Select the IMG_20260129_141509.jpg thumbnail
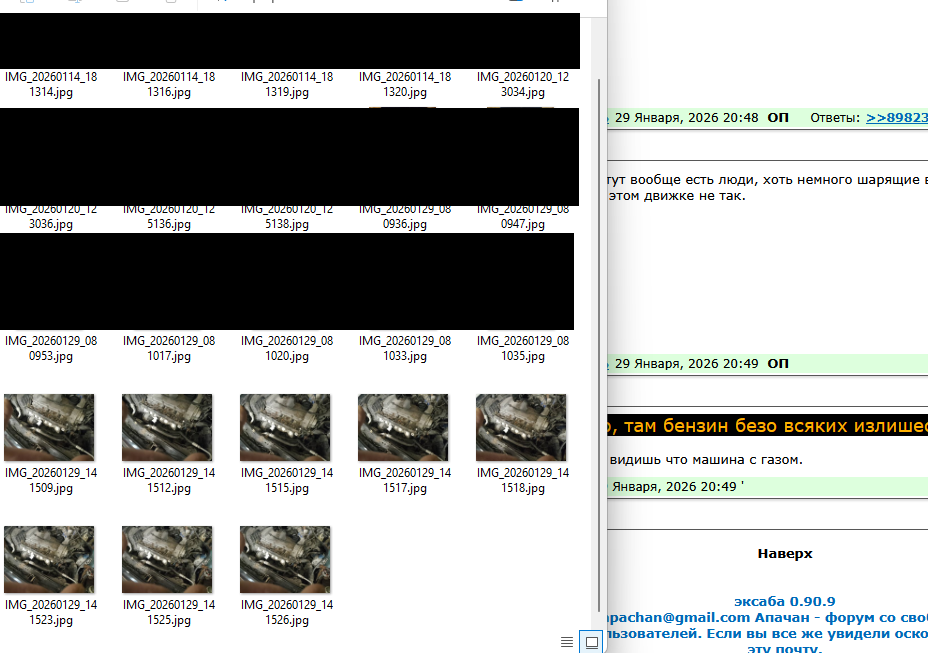The width and height of the screenshot is (928, 653). [50, 427]
